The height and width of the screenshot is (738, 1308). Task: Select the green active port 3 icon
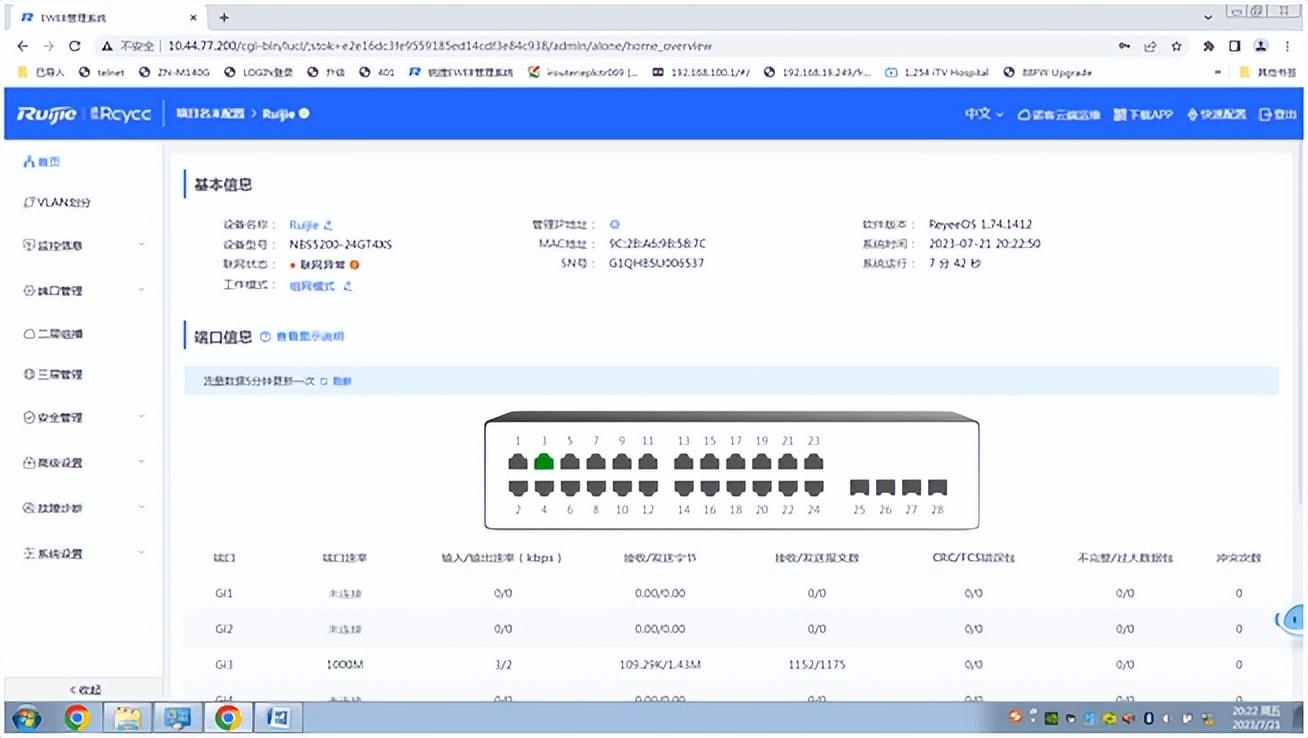click(544, 462)
